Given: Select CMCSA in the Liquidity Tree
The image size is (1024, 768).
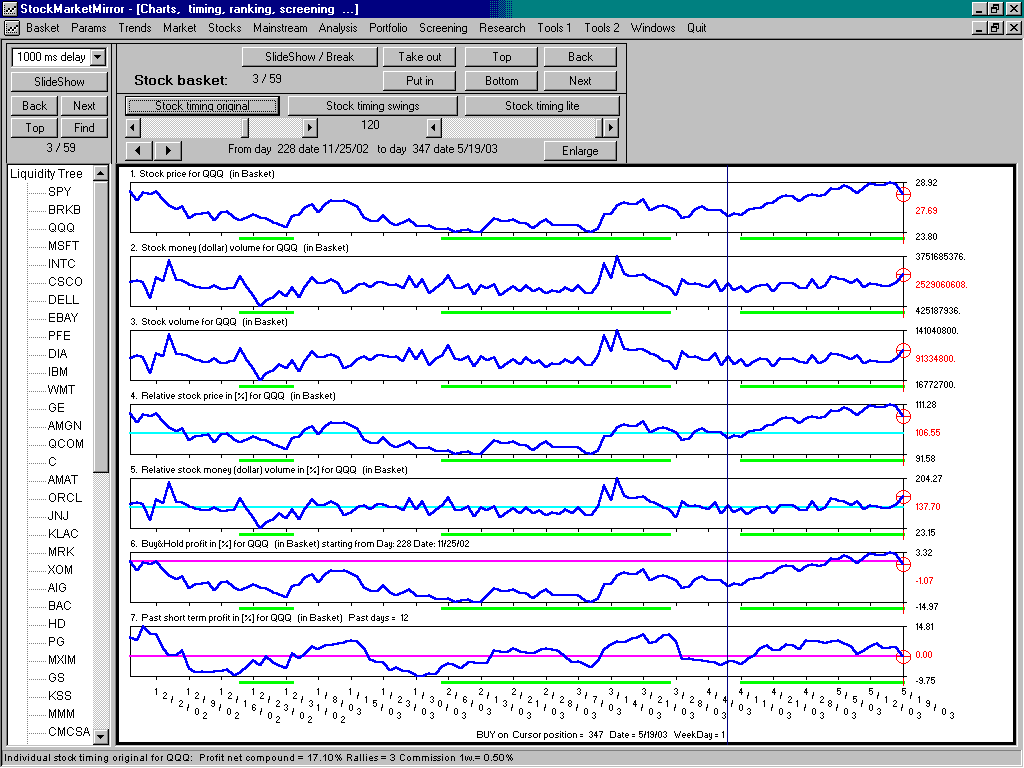Looking at the screenshot, I should coord(69,732).
